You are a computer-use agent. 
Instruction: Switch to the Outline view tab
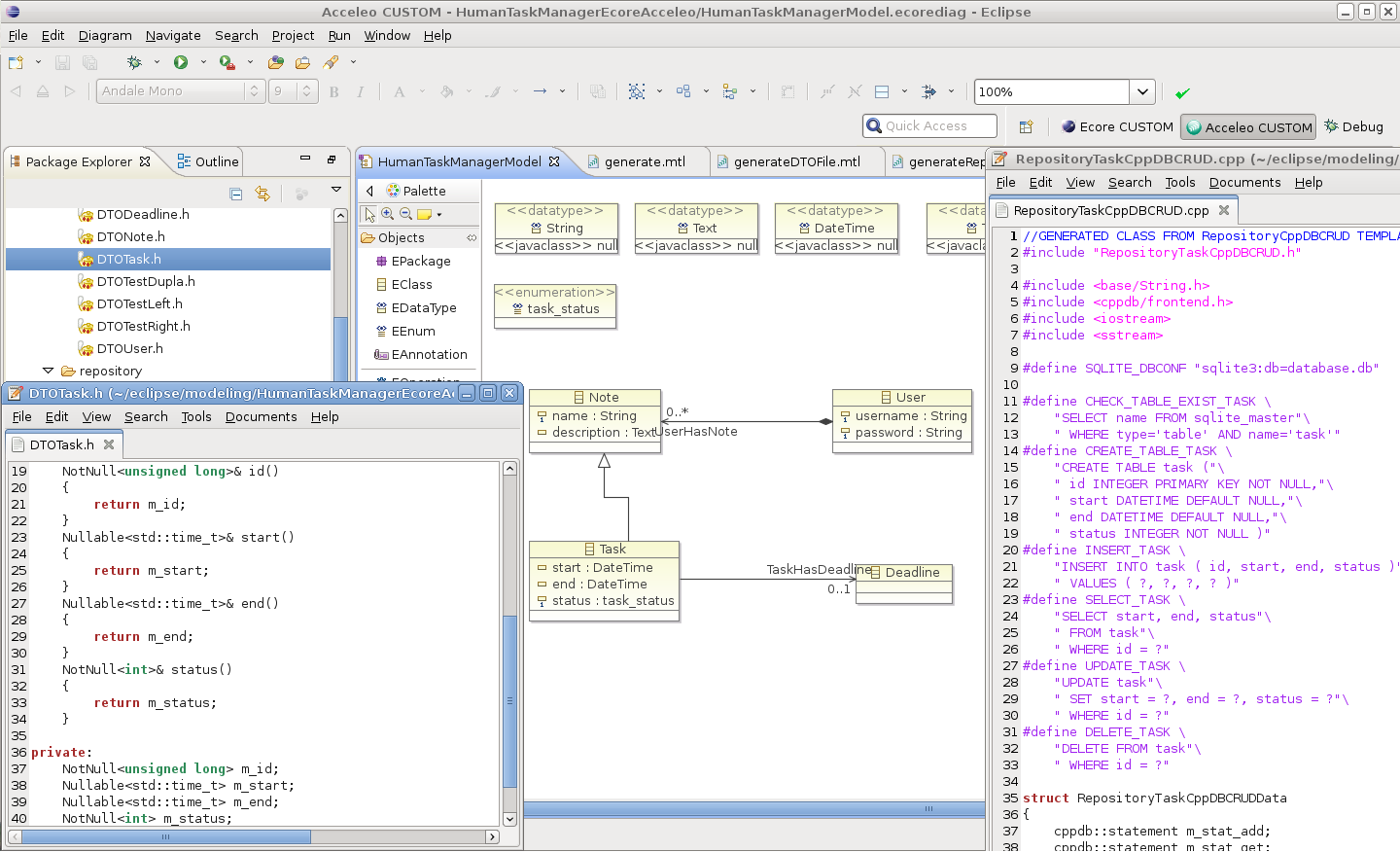pos(207,161)
